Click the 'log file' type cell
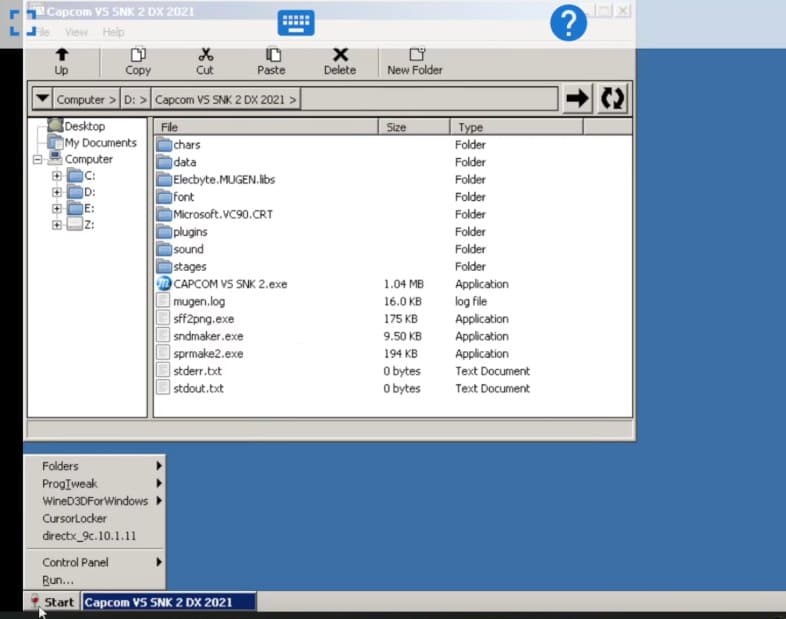Image resolution: width=786 pixels, height=619 pixels. (471, 301)
